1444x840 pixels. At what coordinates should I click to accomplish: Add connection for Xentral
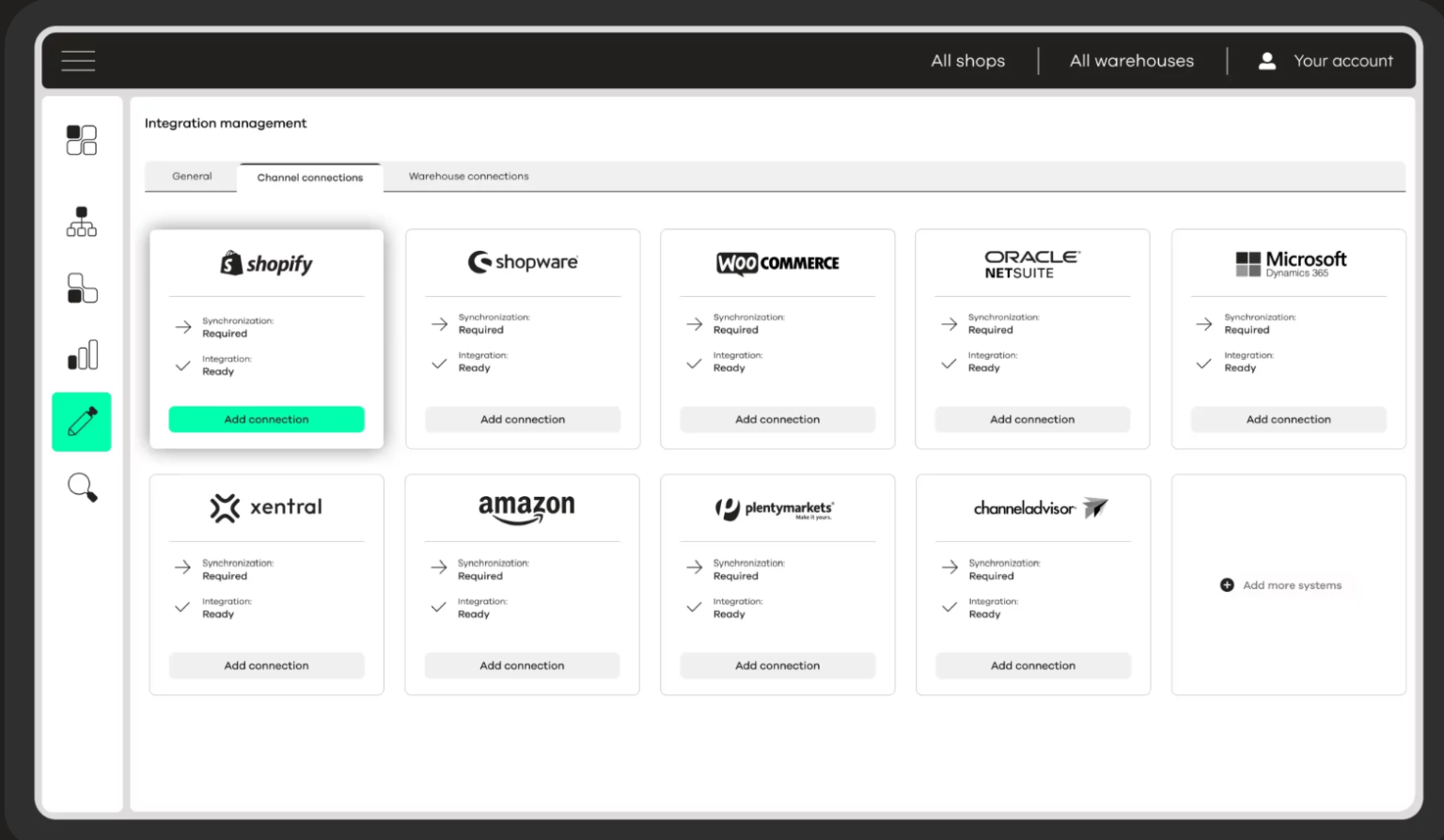coord(266,665)
